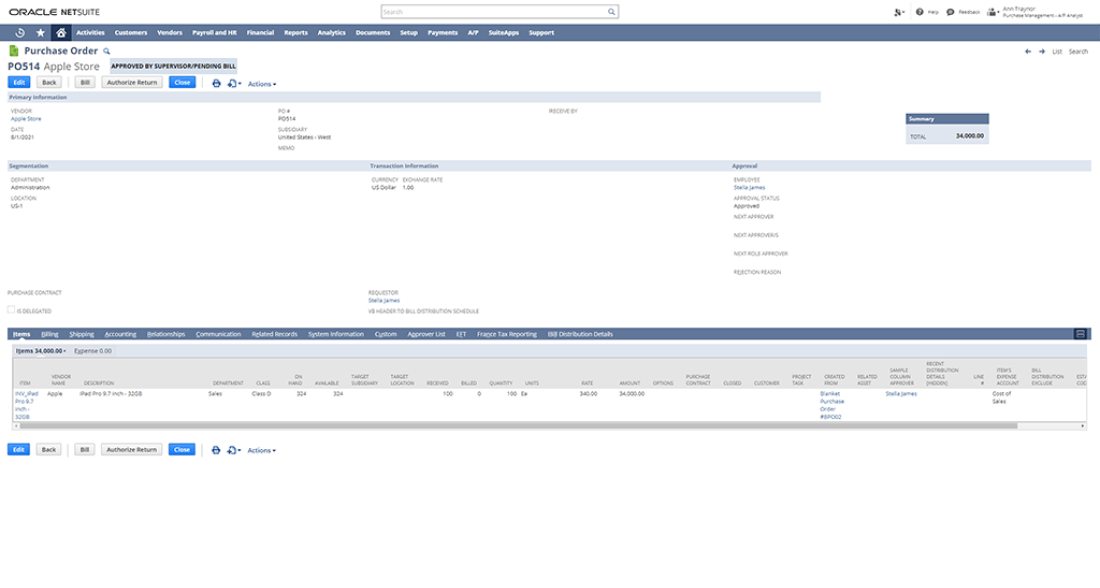The height and width of the screenshot is (588, 1100).
Task: Open the Activities menu
Action: pos(90,32)
